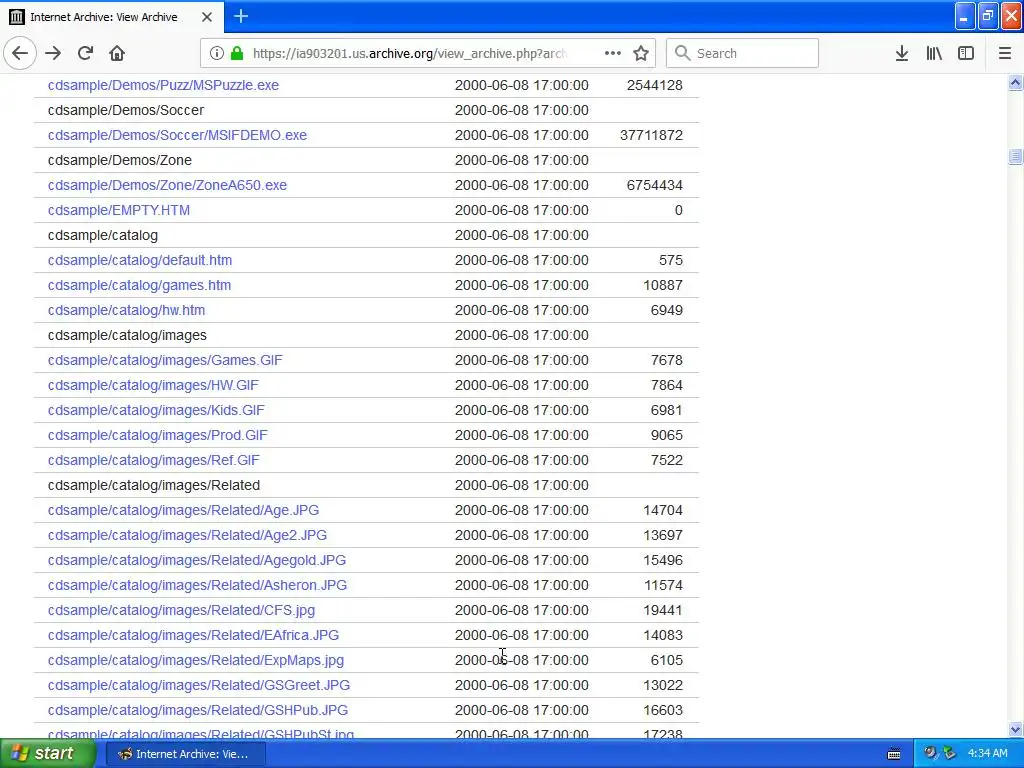Click file size value 6754434
The width and height of the screenshot is (1024, 768).
[x=654, y=185]
